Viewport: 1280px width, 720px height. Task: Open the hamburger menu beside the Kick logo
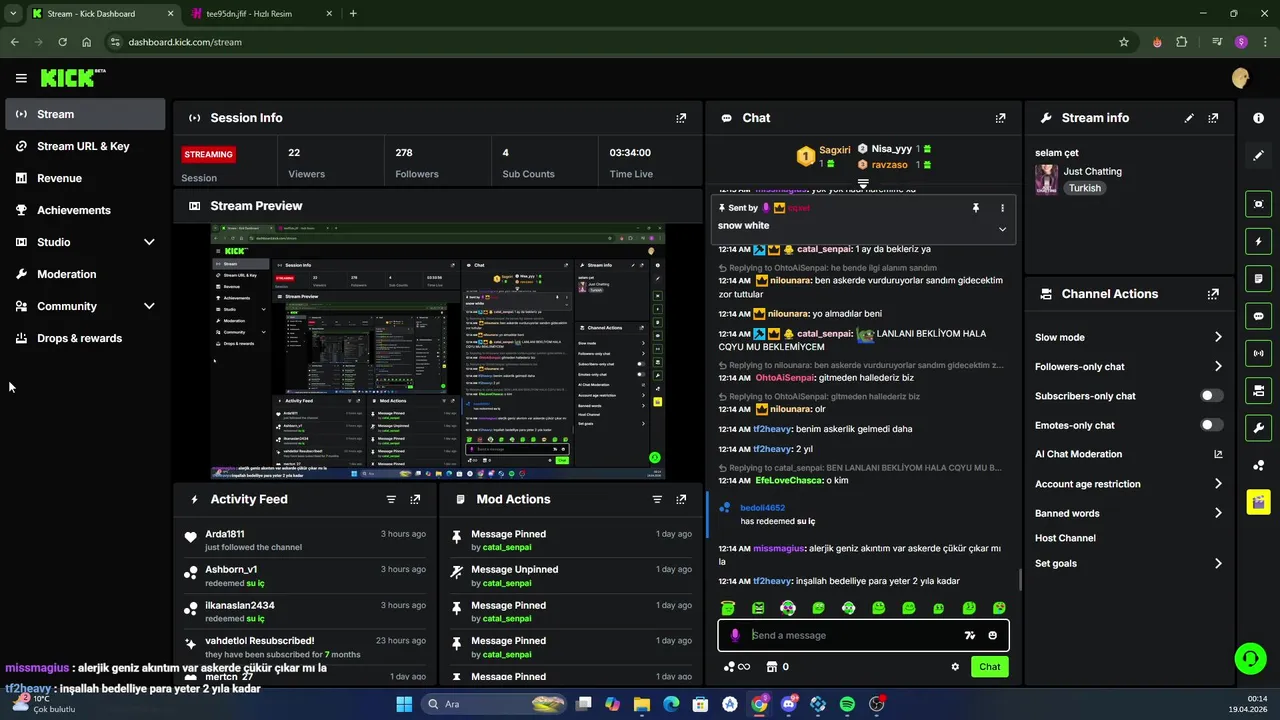tap(21, 78)
